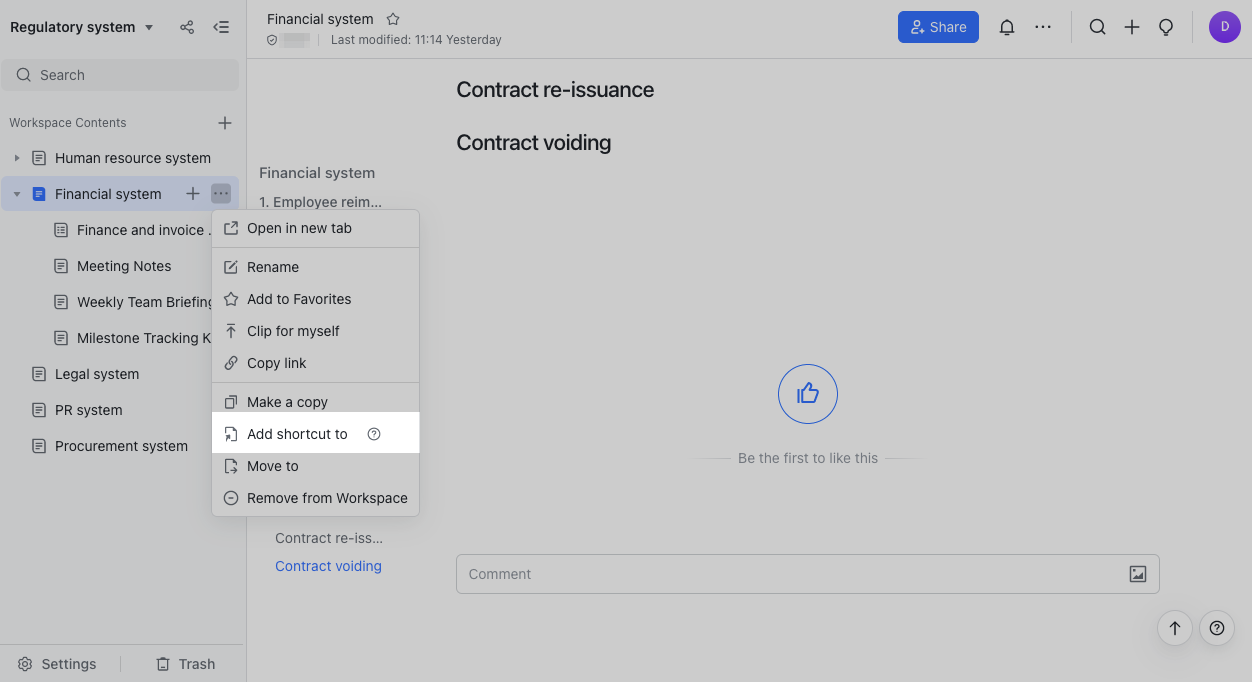Image resolution: width=1252 pixels, height=682 pixels.
Task: Jump to Contract voiding outline link
Action: 328,566
